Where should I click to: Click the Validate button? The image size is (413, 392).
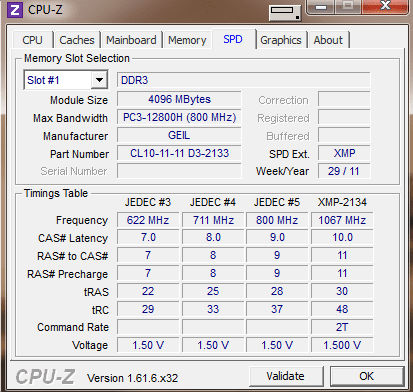click(x=286, y=376)
